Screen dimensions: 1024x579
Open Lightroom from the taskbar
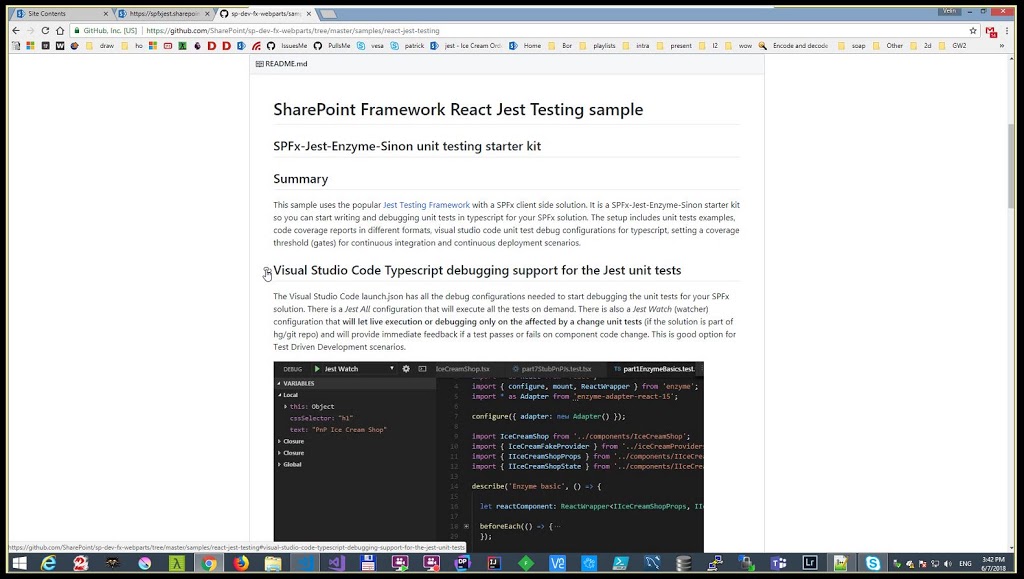810,563
